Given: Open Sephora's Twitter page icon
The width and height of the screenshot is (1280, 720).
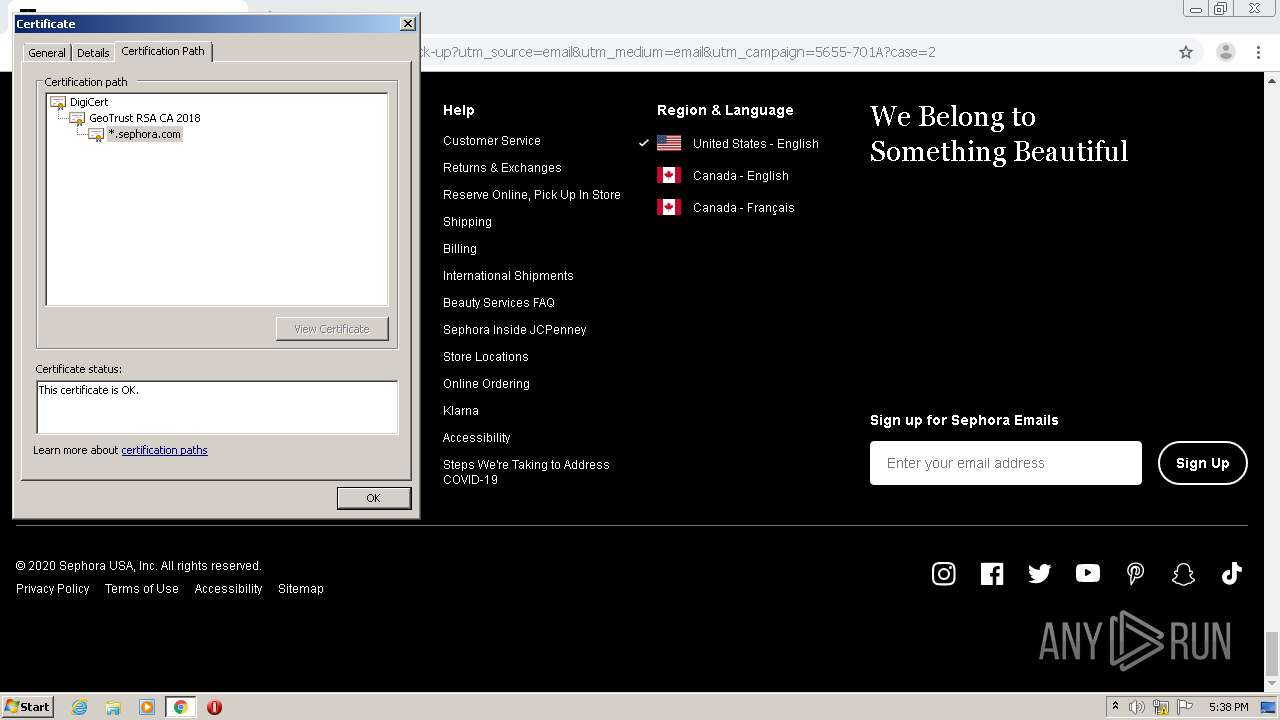Looking at the screenshot, I should (1039, 573).
